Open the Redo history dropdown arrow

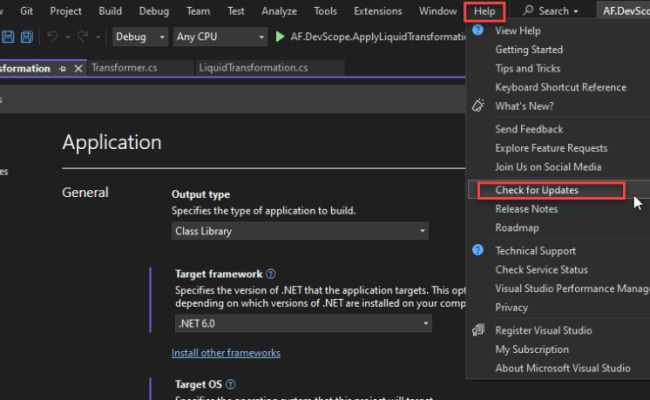pyautogui.click(x=98, y=37)
